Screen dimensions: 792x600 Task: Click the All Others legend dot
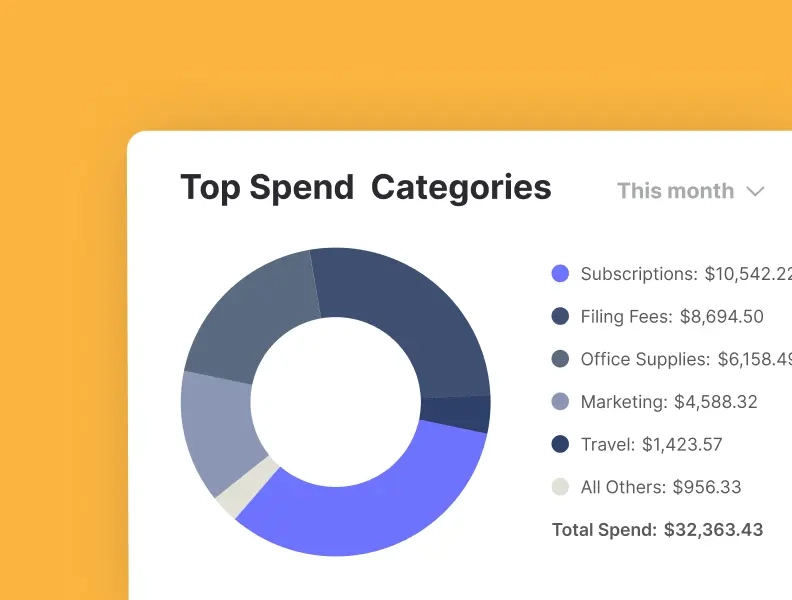click(x=560, y=487)
